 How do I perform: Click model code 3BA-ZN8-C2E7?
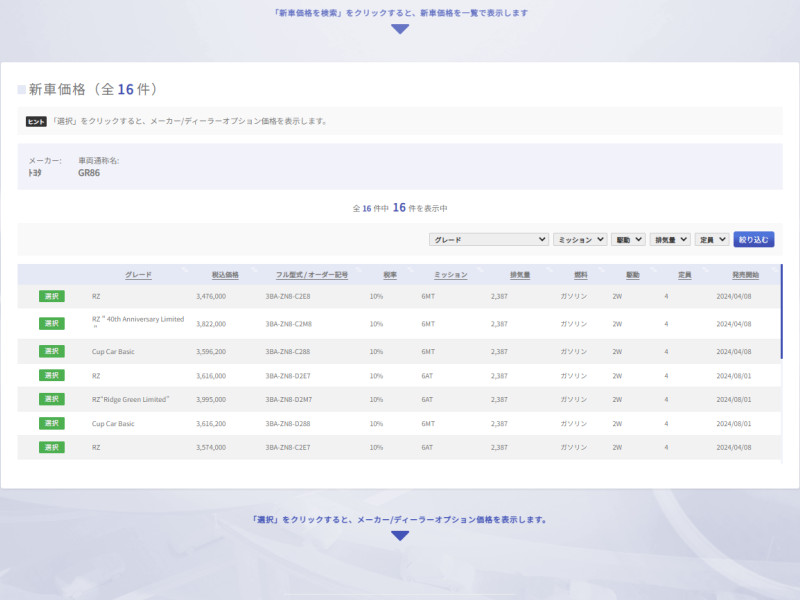[288, 447]
